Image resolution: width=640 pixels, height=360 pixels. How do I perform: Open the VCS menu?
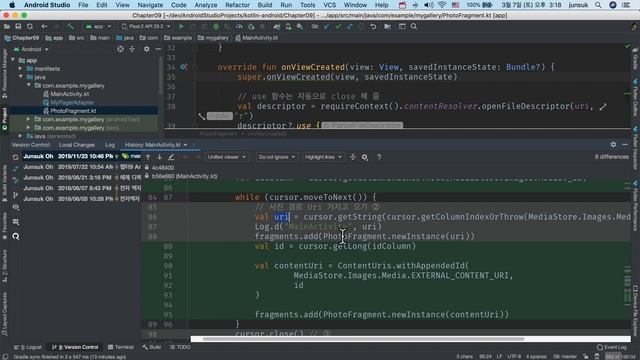(x=329, y=5)
